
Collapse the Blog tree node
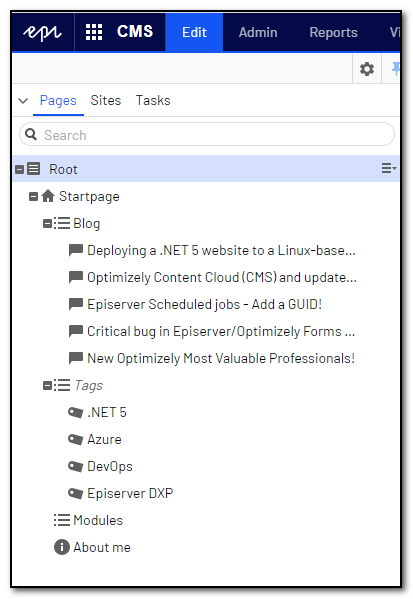pos(47,223)
